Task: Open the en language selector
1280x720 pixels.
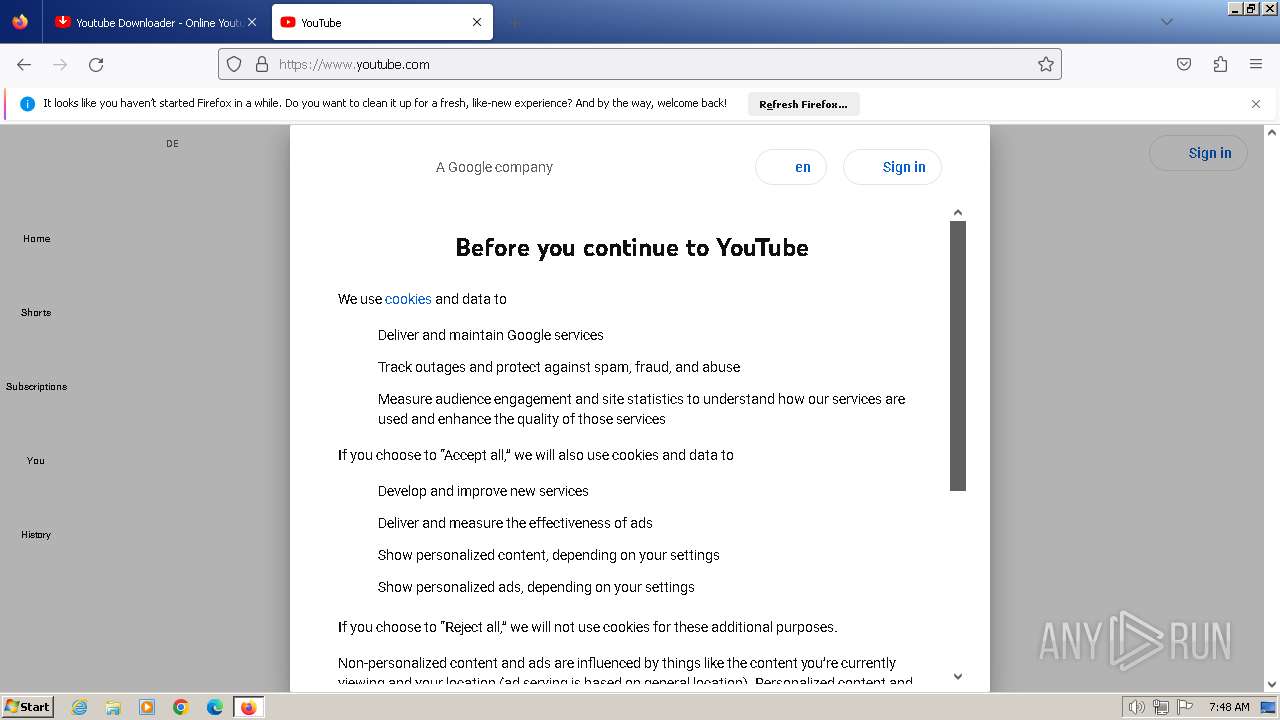Action: tap(791, 167)
